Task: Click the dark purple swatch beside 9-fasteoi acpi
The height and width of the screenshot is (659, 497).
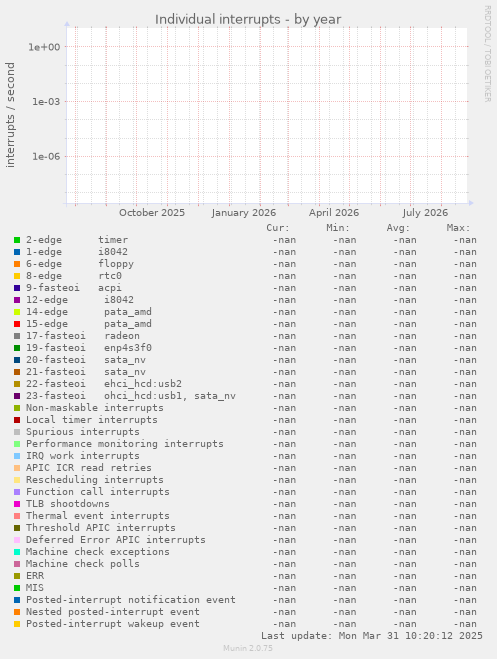Action: [x=17, y=288]
